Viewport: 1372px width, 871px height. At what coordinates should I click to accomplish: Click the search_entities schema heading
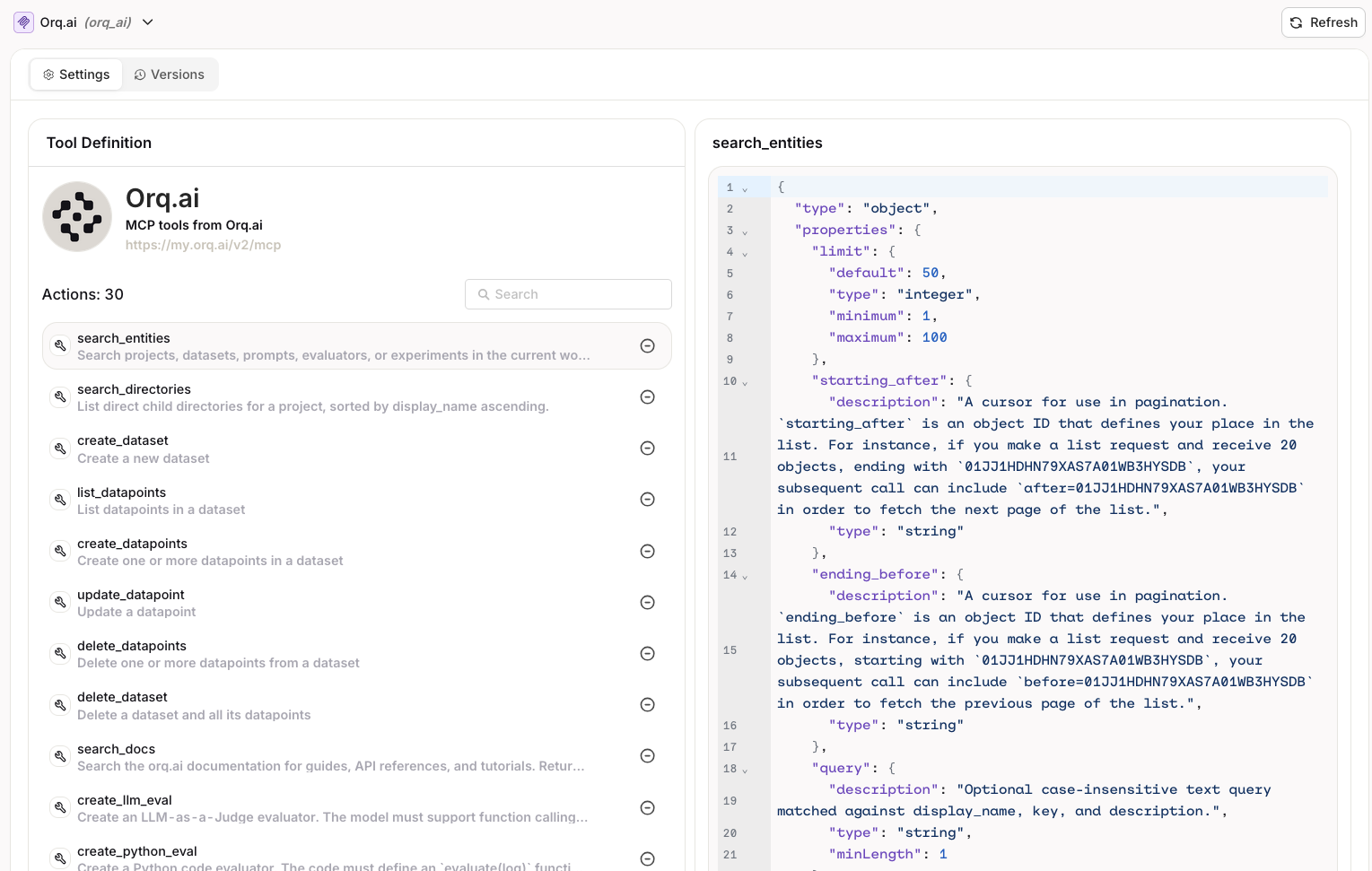[767, 143]
